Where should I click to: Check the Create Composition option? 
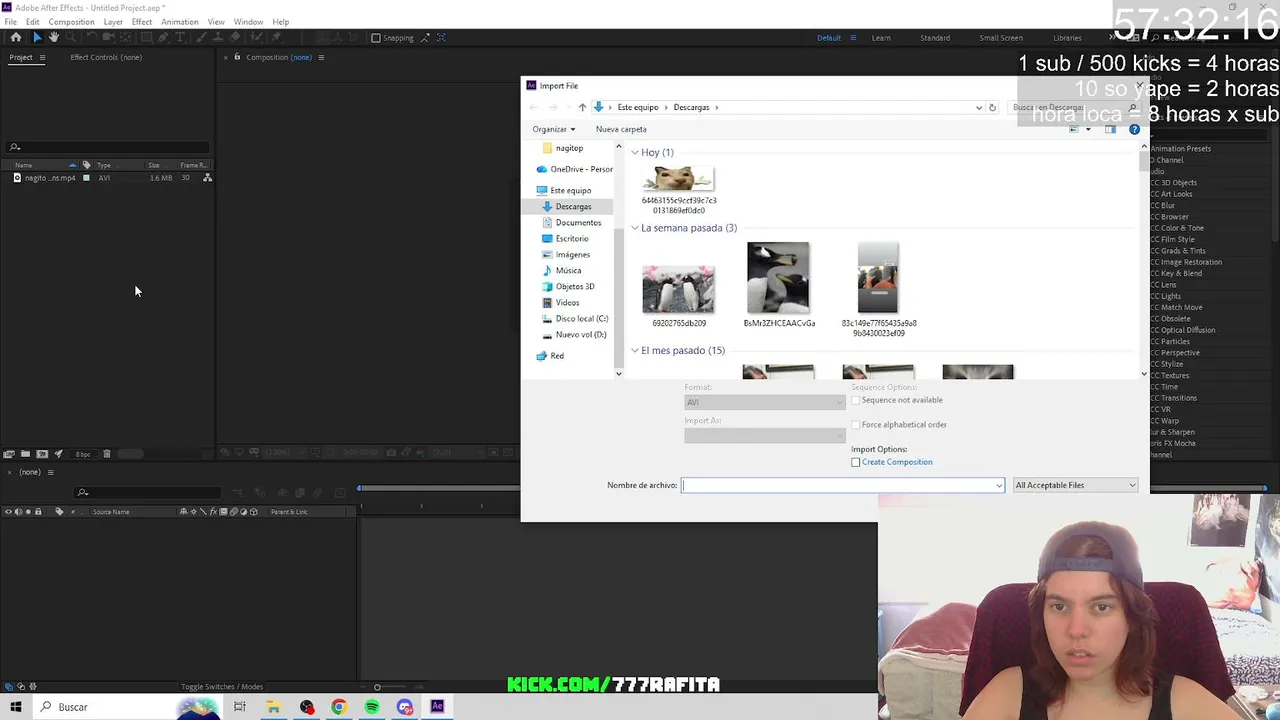point(855,462)
